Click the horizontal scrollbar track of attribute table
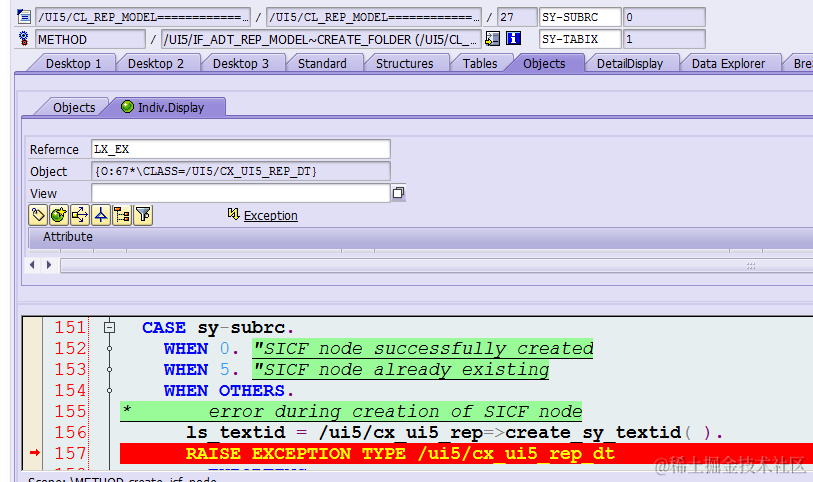The height and width of the screenshot is (482, 813). point(436,265)
